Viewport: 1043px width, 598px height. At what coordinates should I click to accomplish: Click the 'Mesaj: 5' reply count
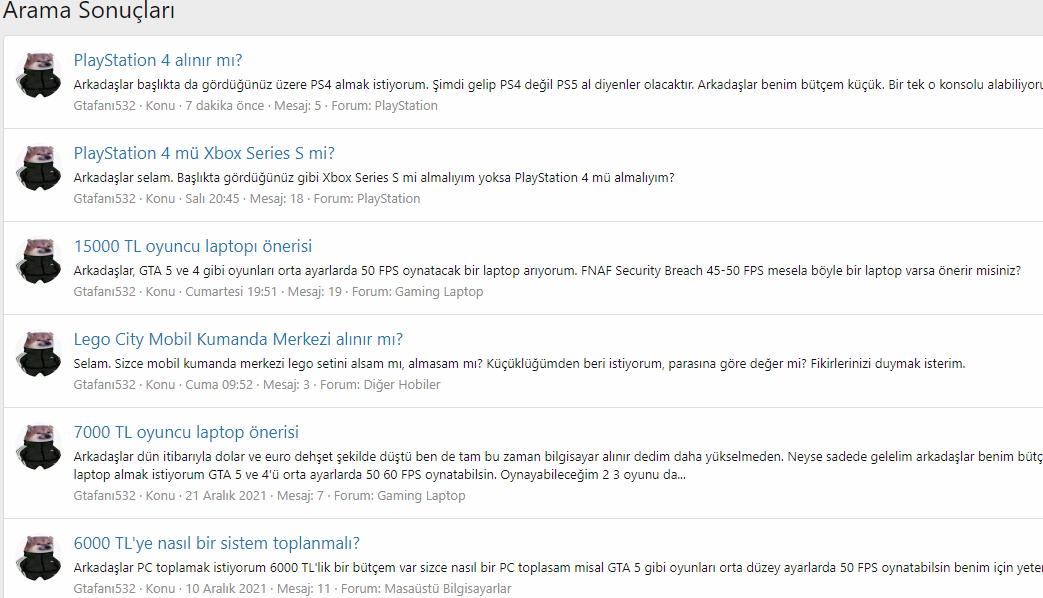297,106
